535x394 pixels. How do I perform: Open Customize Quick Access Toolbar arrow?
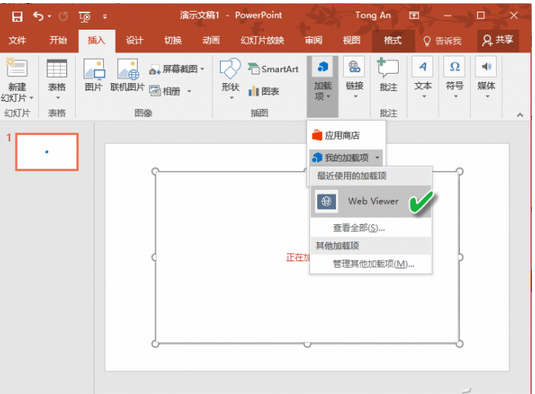[x=105, y=16]
